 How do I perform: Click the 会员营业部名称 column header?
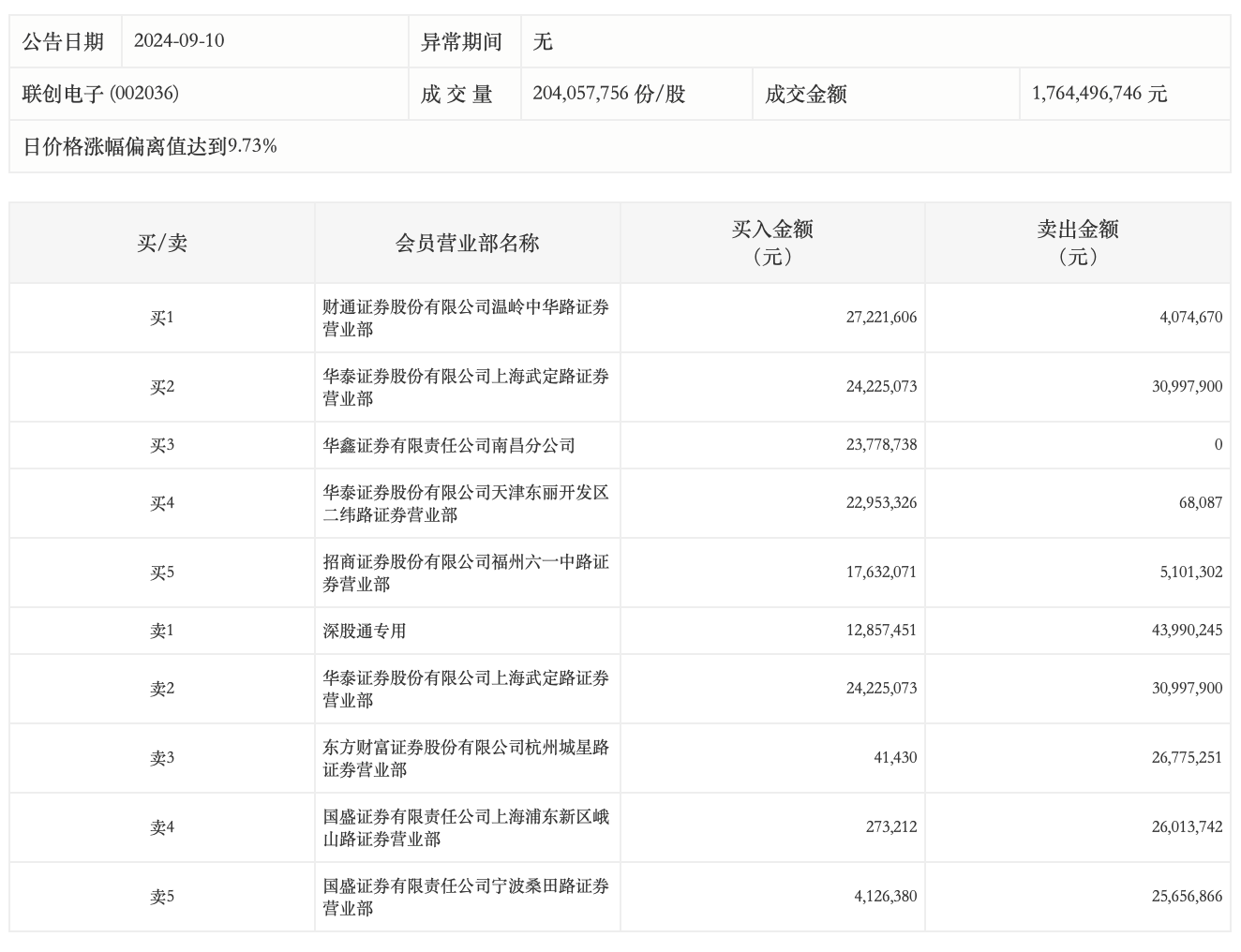(x=467, y=244)
